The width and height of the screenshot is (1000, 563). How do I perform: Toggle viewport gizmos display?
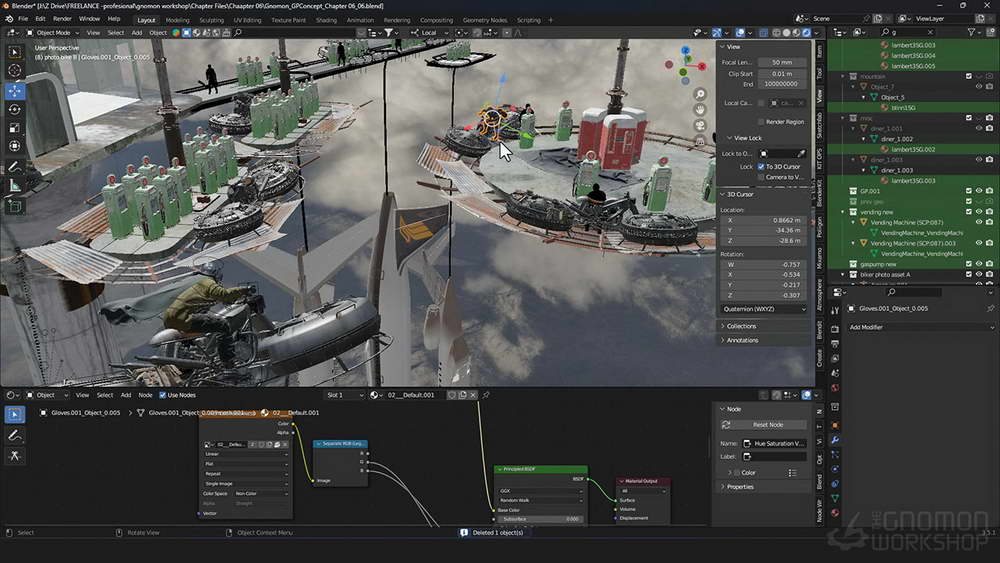(717, 33)
